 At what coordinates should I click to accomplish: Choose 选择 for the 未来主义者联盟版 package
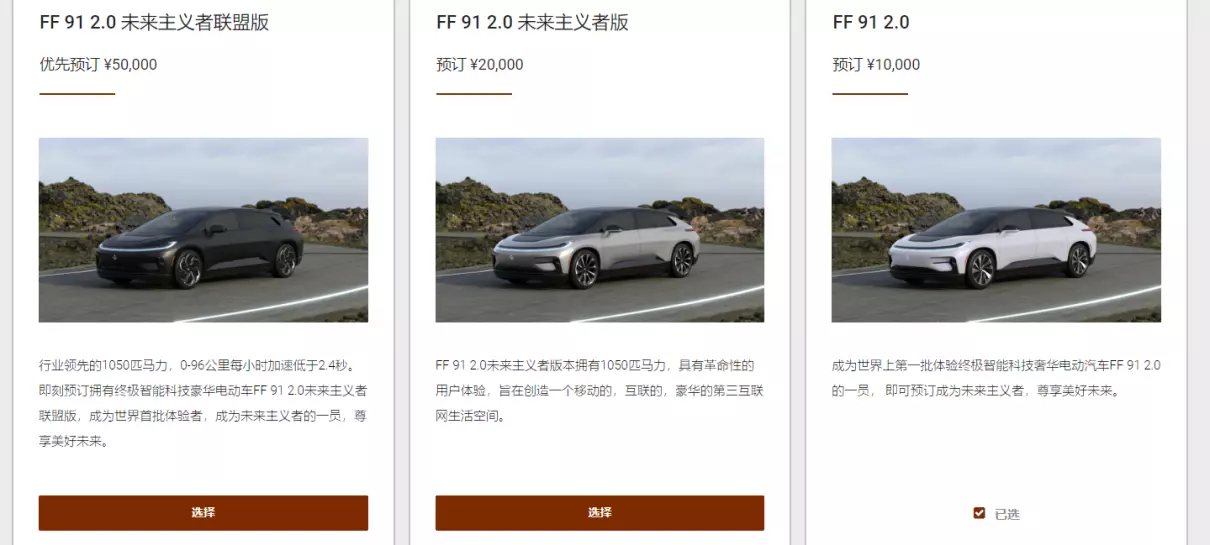[203, 513]
